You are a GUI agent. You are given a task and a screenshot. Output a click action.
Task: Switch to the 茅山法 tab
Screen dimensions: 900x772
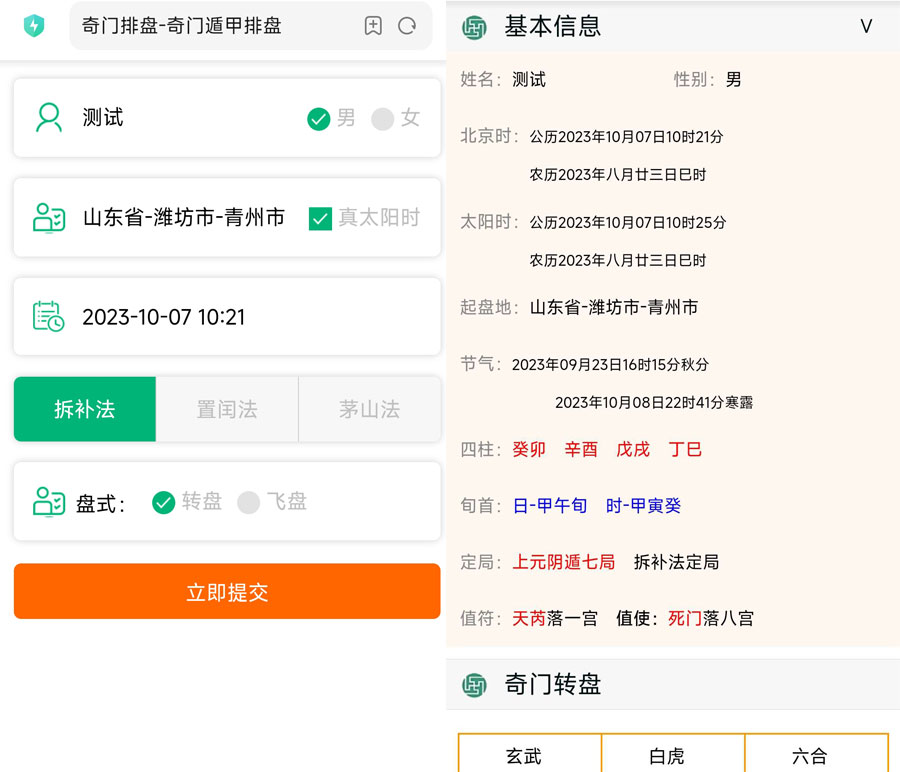(x=369, y=408)
